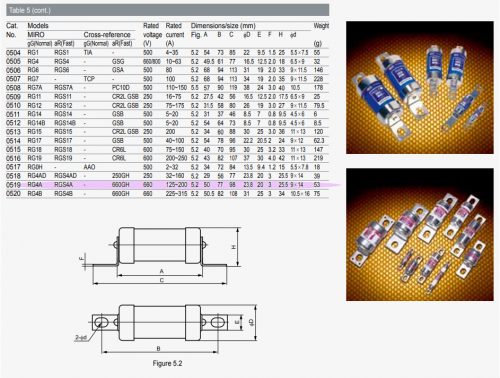
Task: Click the 660GH cross-reference in row 0519
Action: click(120, 185)
